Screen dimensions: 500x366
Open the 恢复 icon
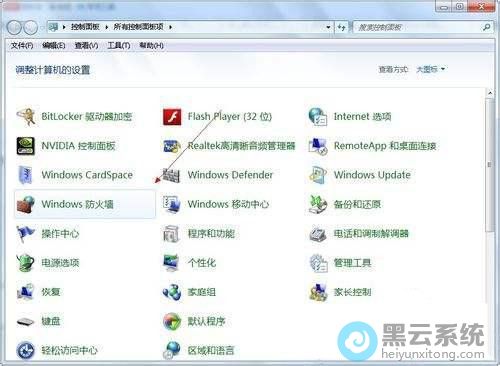[26, 292]
